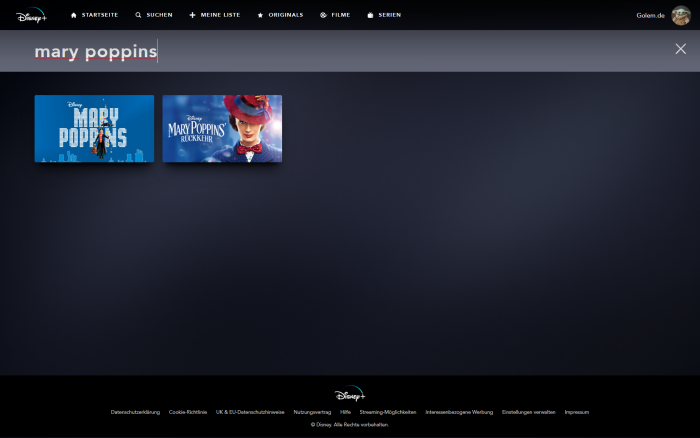Clear search with the X icon

coord(680,49)
